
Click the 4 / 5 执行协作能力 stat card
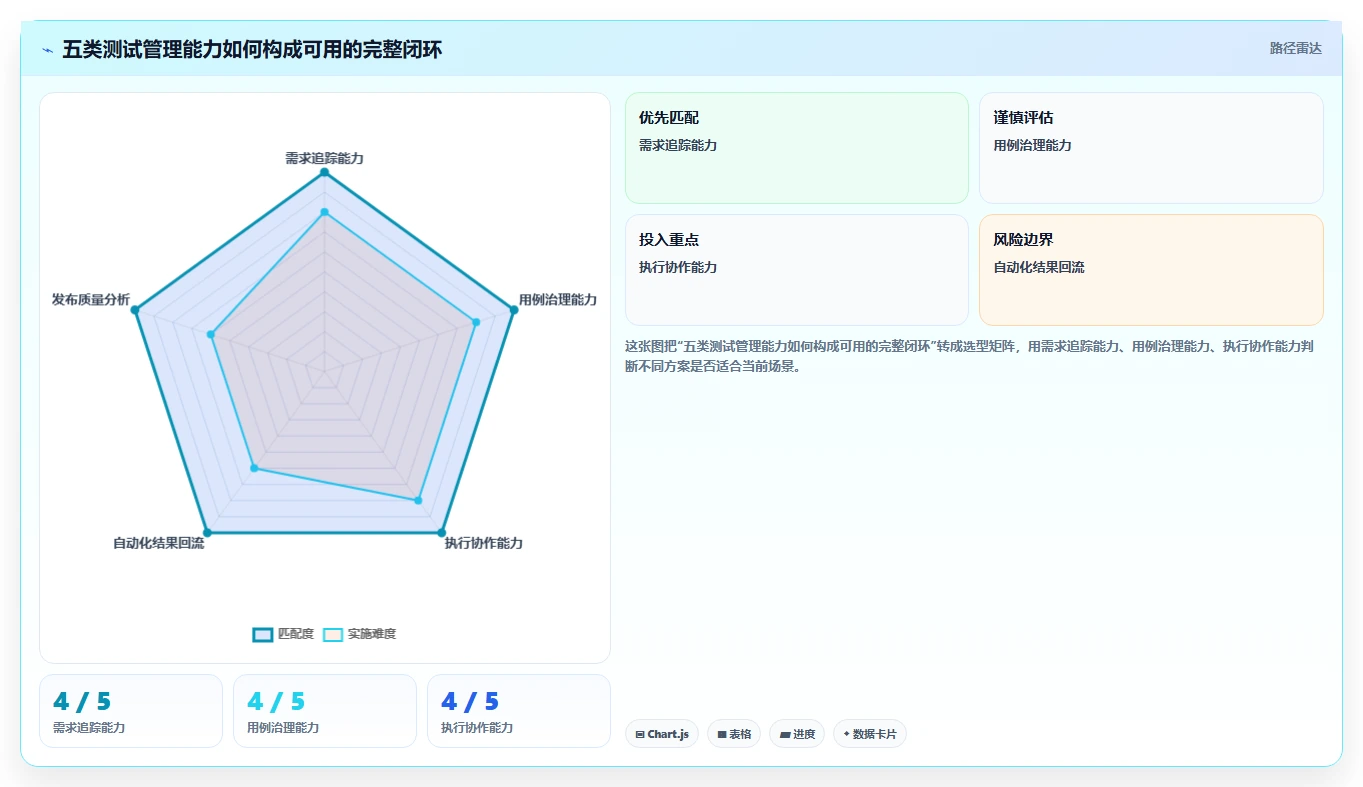pyautogui.click(x=519, y=711)
